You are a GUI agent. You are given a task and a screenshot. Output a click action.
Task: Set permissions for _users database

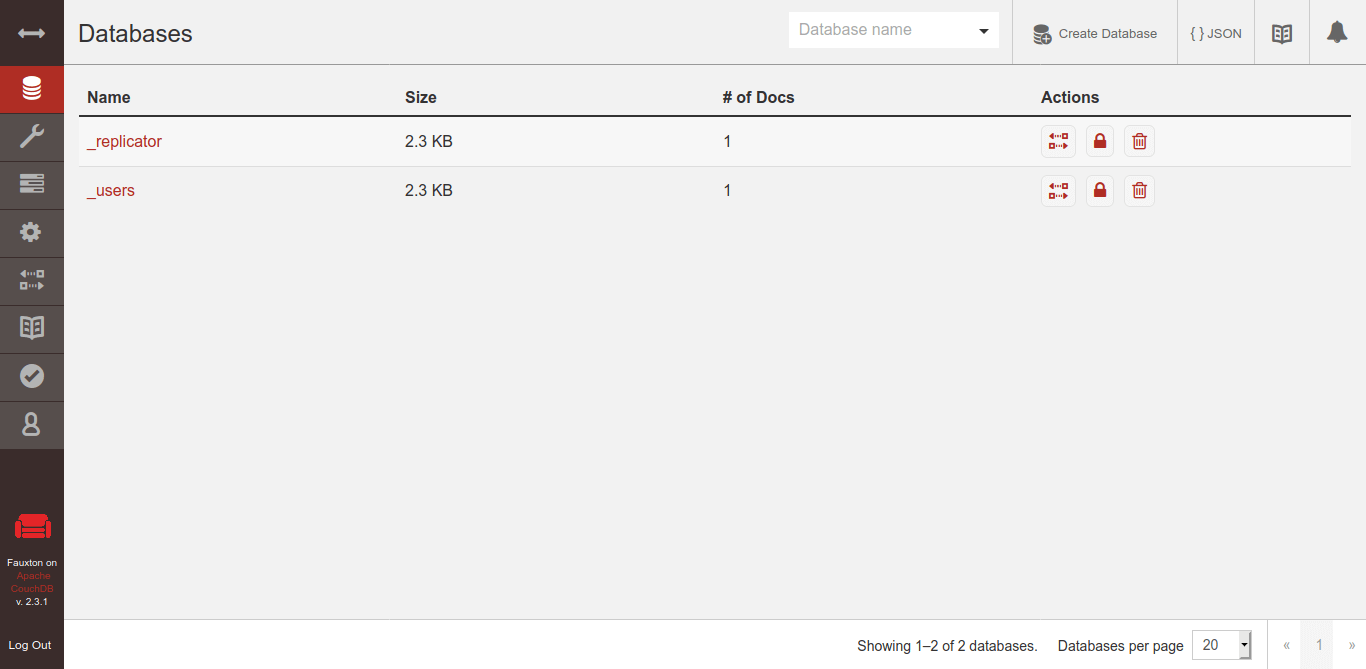[x=1100, y=191]
